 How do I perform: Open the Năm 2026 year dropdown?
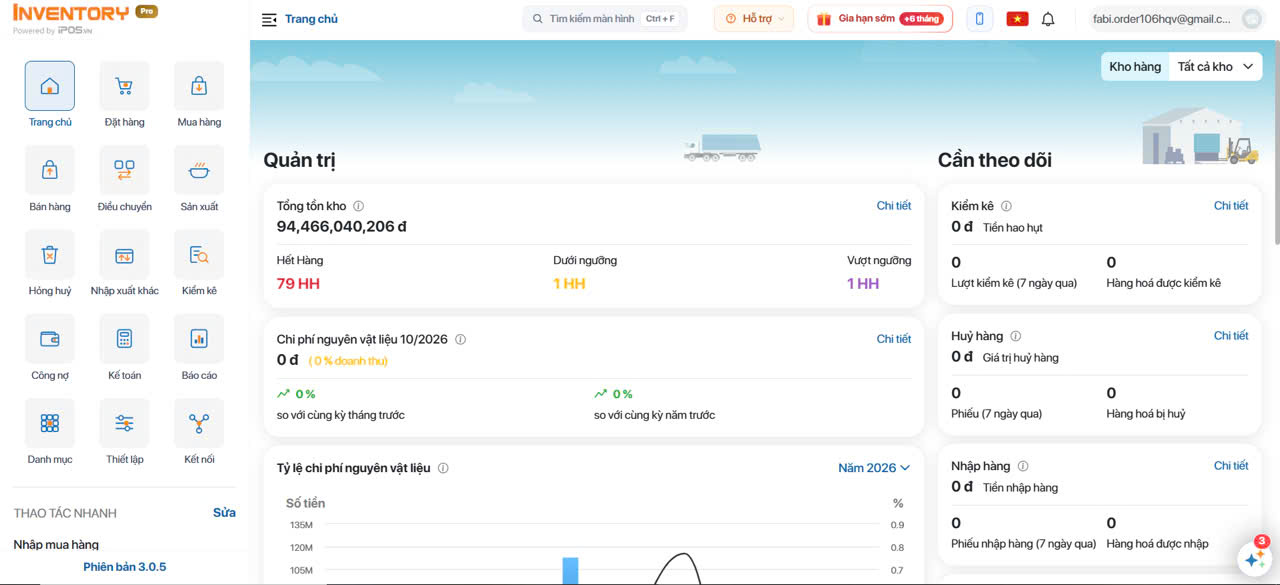click(874, 468)
